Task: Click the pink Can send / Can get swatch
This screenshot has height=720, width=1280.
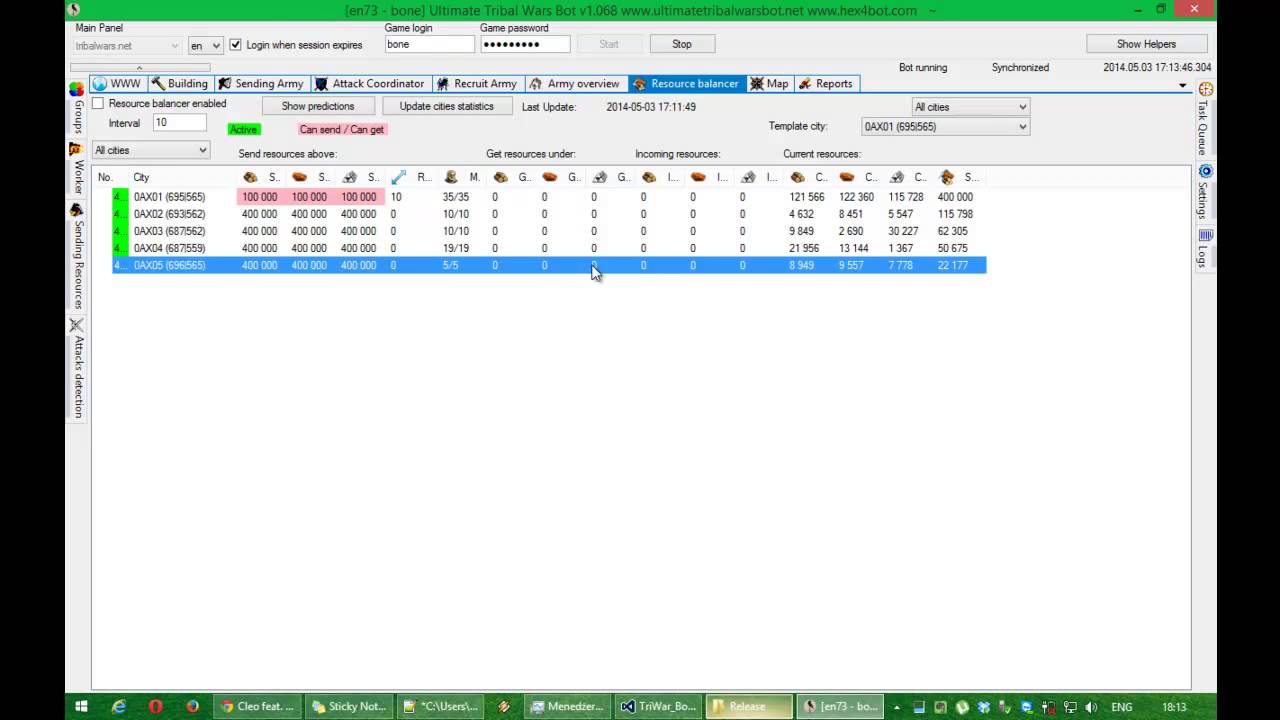Action: click(x=341, y=129)
